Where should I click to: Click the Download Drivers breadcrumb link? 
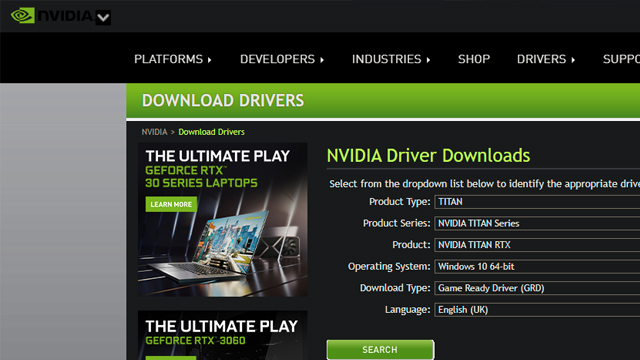click(211, 132)
